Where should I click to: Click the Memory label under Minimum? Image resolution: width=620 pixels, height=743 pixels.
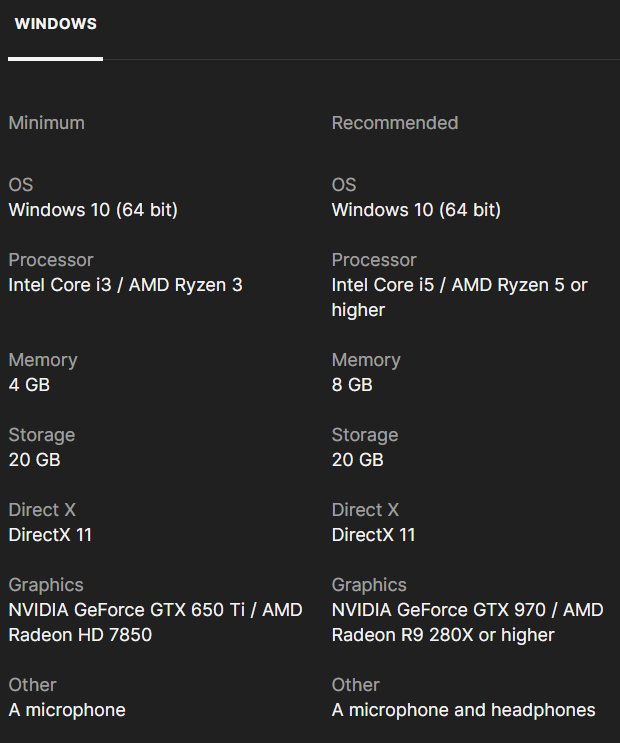click(42, 360)
